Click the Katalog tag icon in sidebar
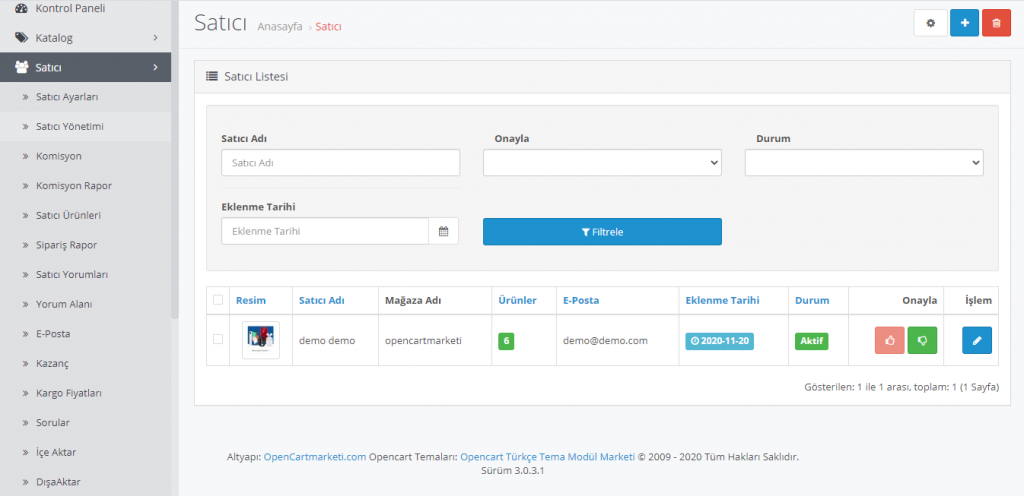 22,38
